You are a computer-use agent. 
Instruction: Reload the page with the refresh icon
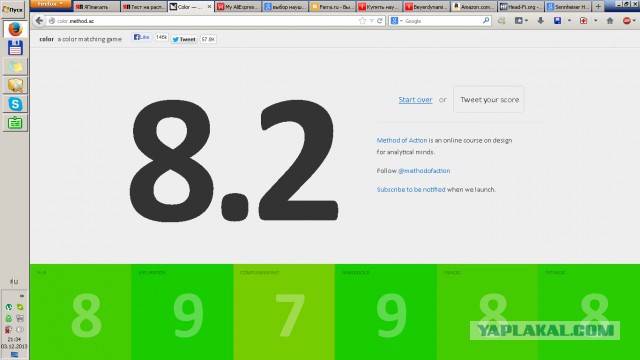pyautogui.click(x=380, y=21)
